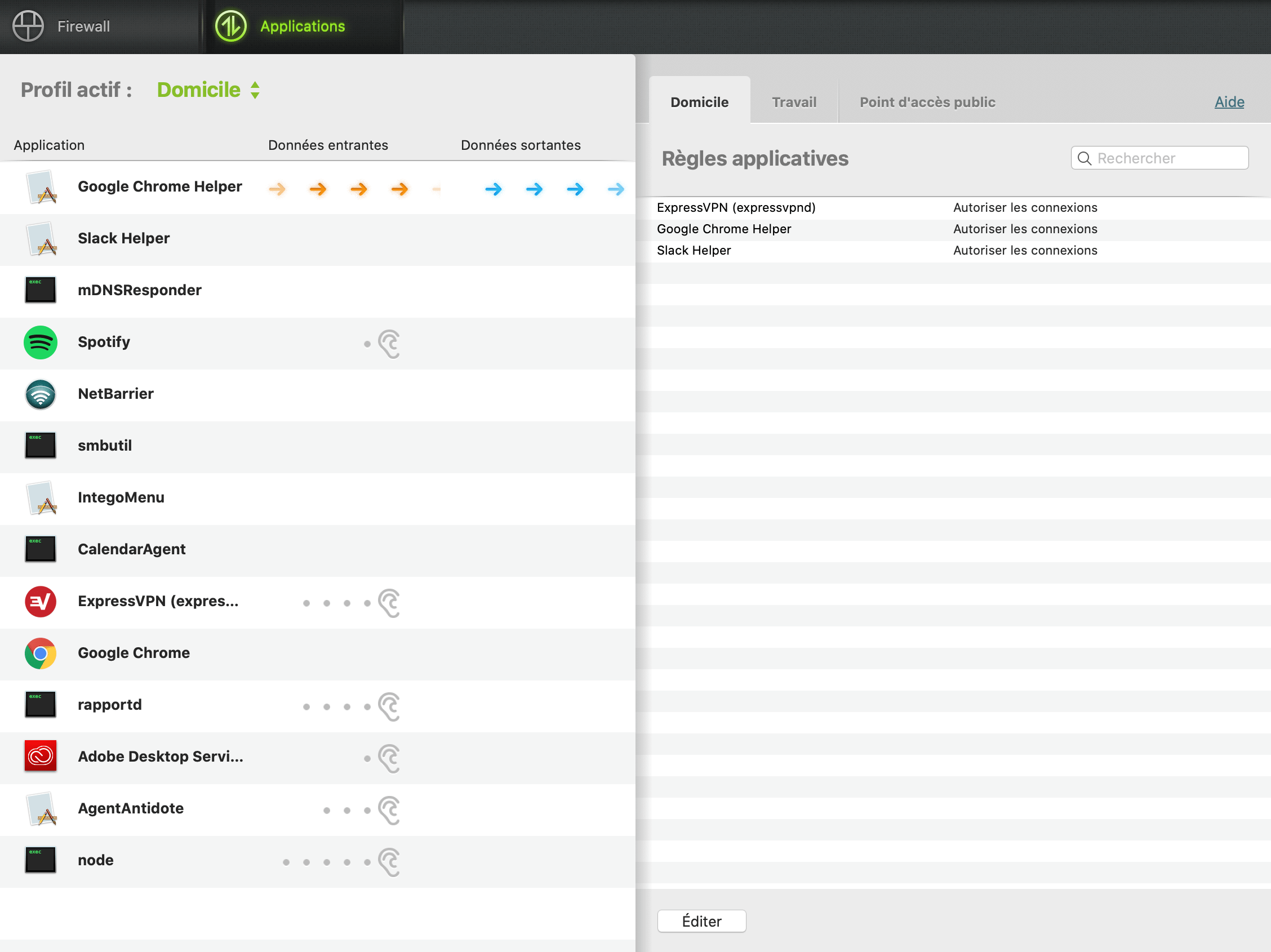Viewport: 1271px width, 952px height.
Task: Select Google Chrome Helper in application list
Action: coord(318,188)
